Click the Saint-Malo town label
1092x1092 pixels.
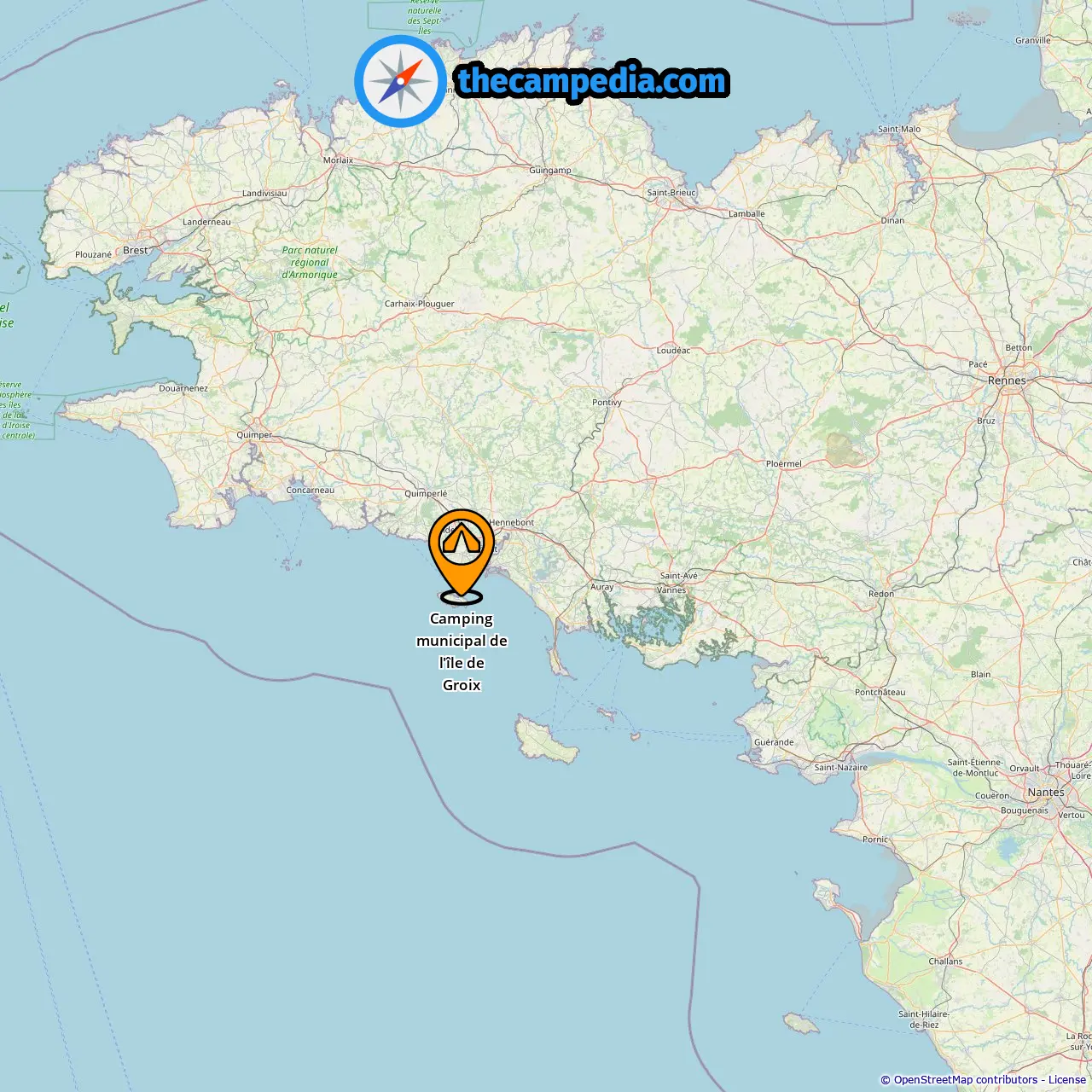(899, 130)
